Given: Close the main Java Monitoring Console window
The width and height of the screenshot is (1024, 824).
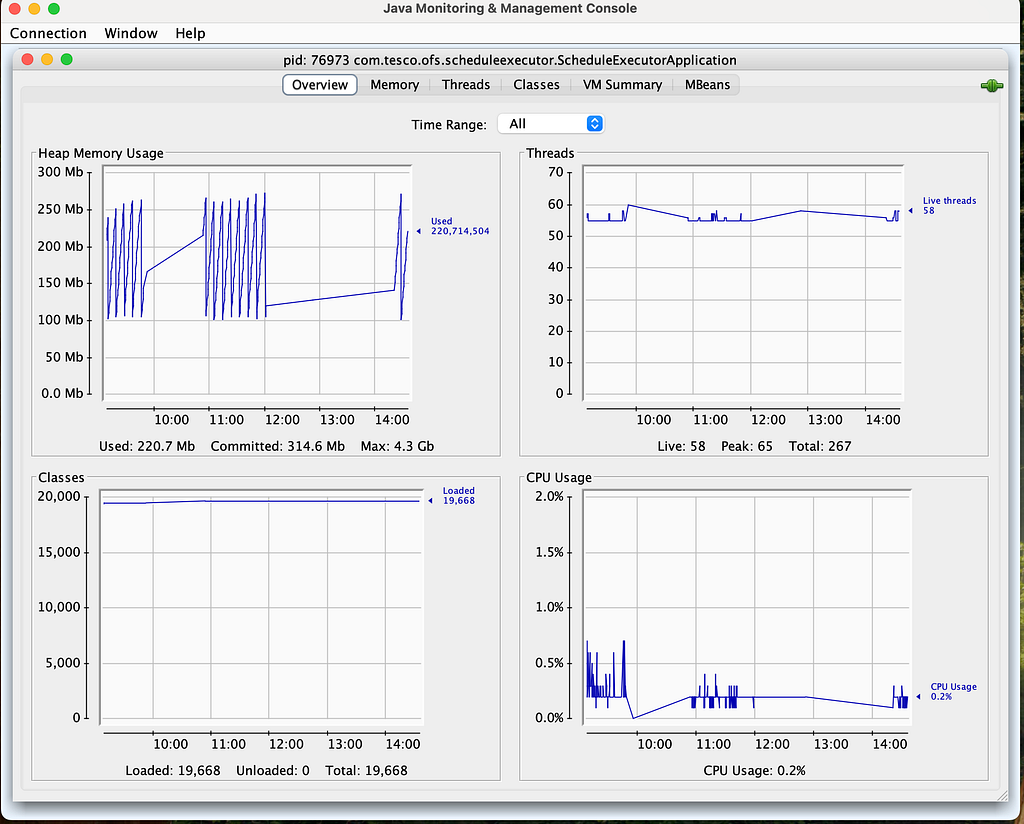Looking at the screenshot, I should click(14, 8).
